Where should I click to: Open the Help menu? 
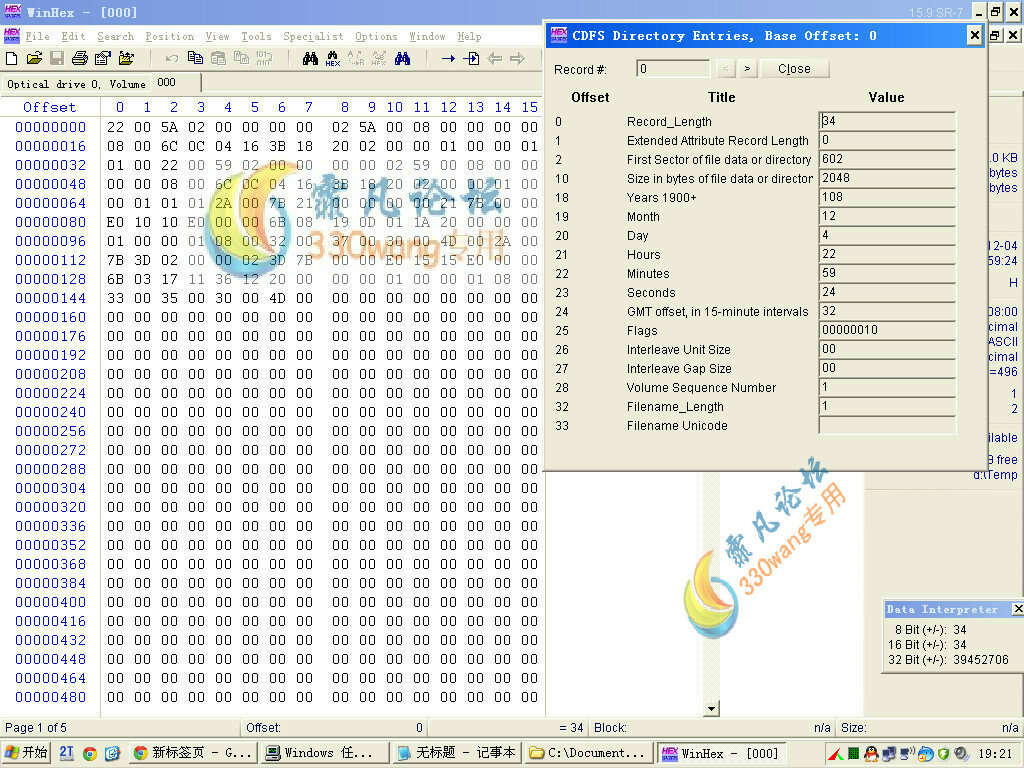470,36
